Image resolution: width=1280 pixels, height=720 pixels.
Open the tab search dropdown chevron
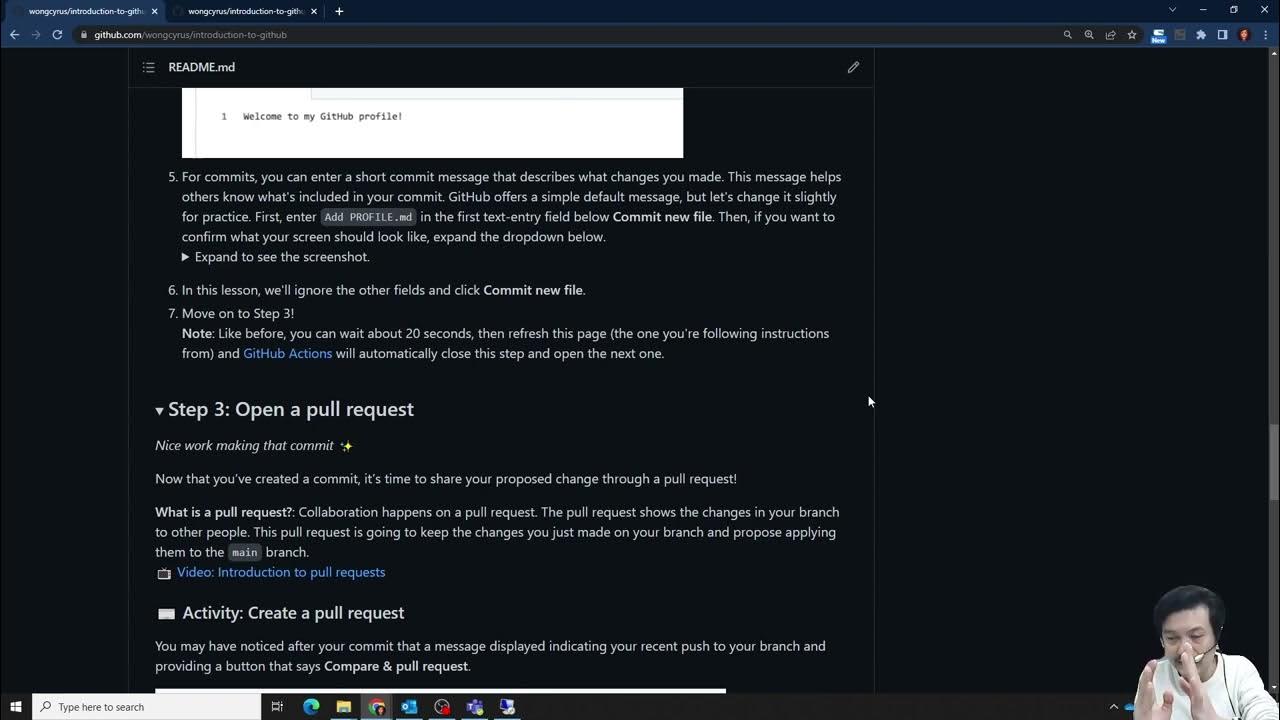pyautogui.click(x=1172, y=10)
